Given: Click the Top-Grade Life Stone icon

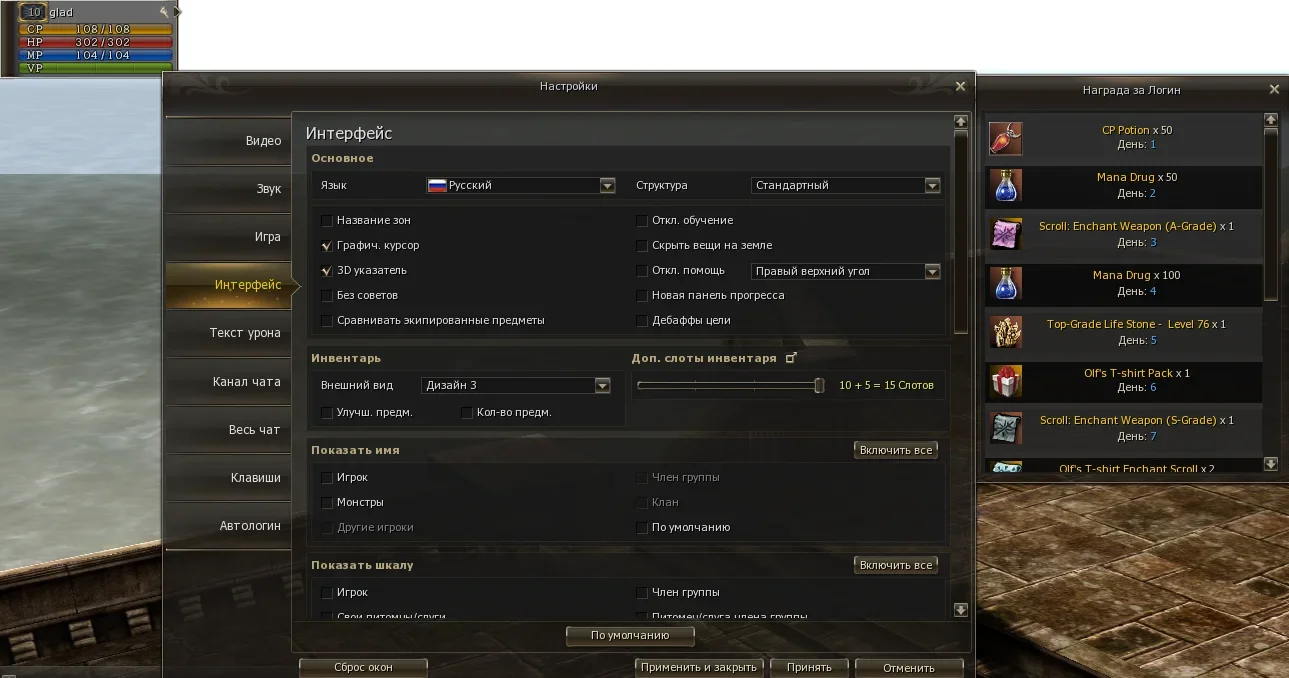Looking at the screenshot, I should coord(1006,332).
